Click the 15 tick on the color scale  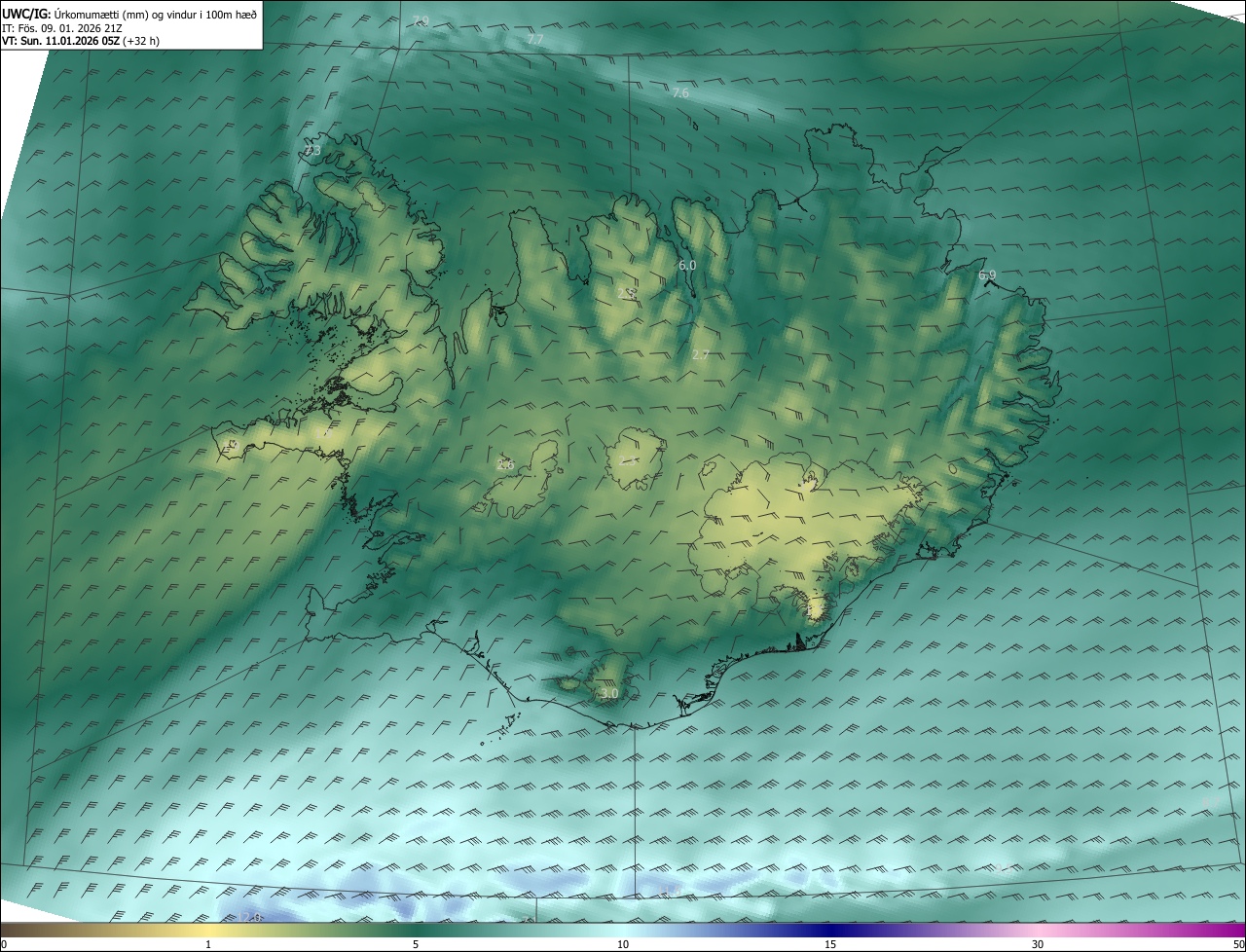point(830,944)
